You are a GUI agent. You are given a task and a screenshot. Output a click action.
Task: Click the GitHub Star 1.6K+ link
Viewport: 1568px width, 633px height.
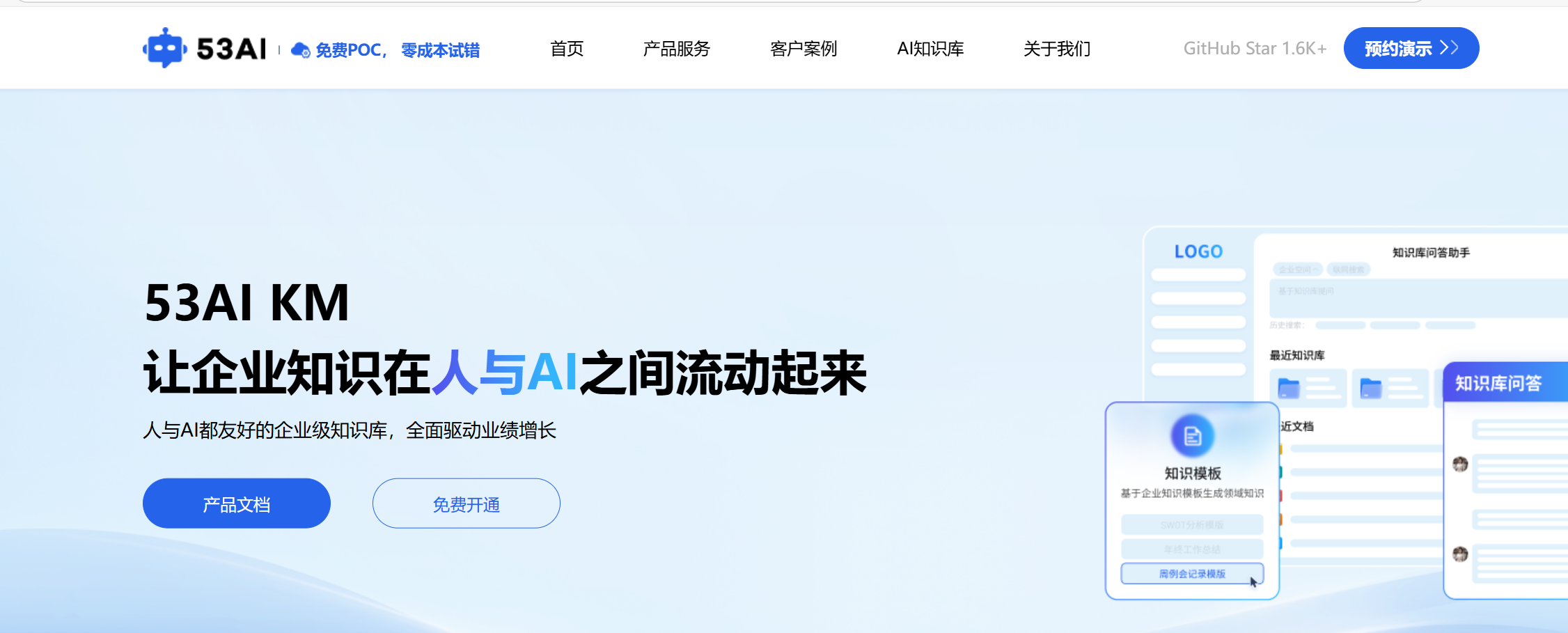1255,49
